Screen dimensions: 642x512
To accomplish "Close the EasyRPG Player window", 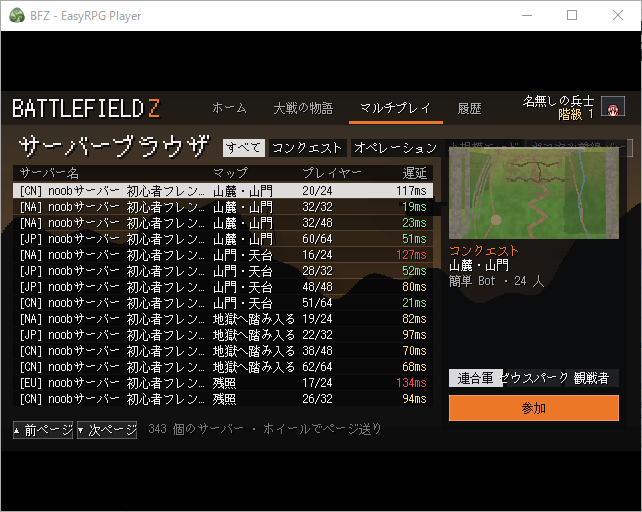I will pos(618,16).
